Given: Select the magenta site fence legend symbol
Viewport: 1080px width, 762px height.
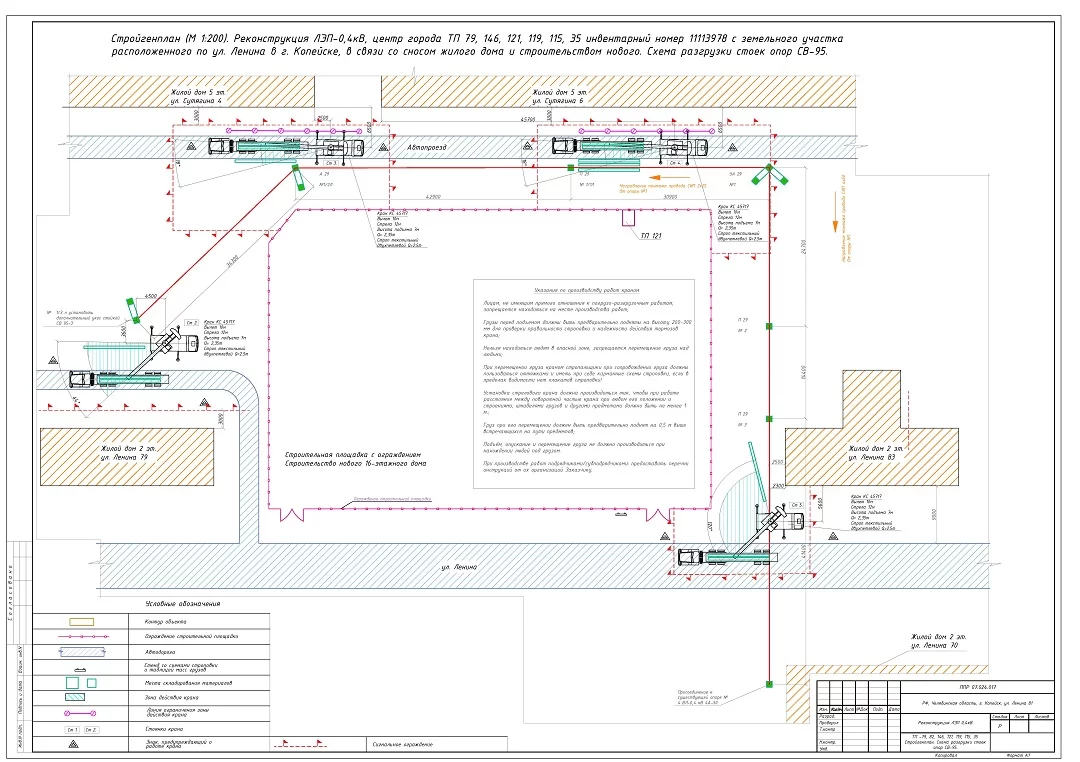Looking at the screenshot, I should 81,635.
